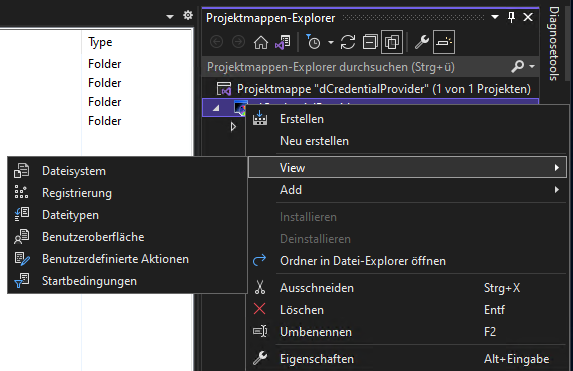Collapse all items with the collapse icon
Viewport: 573px width, 371px height.
tap(370, 42)
